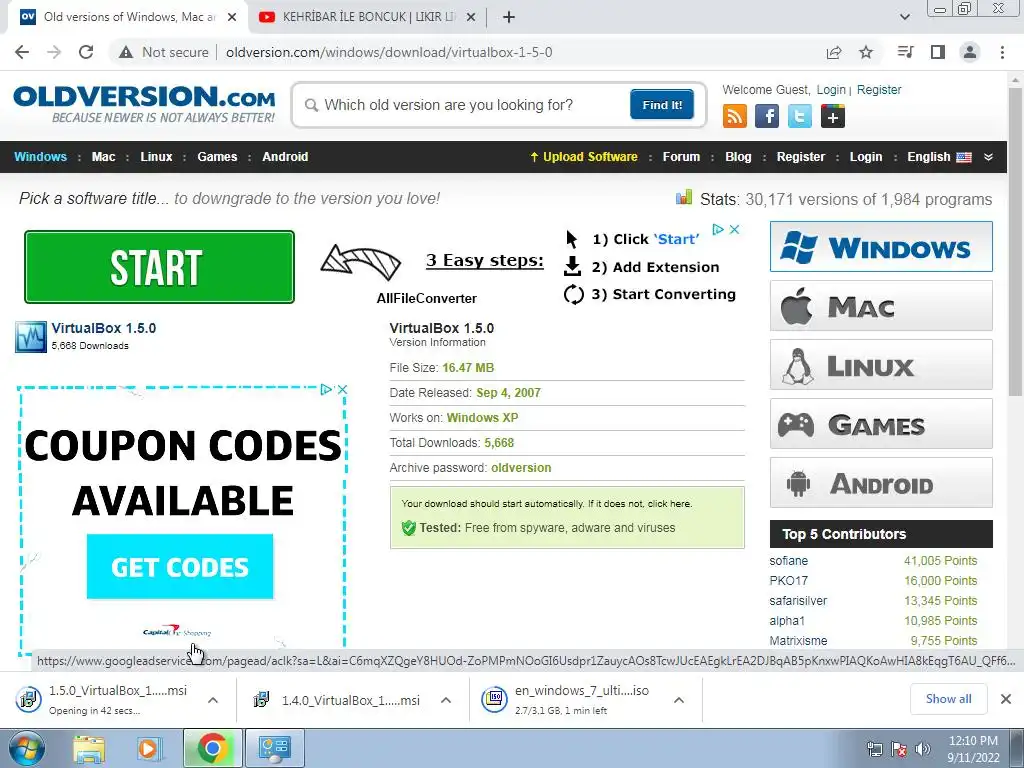Click the Action Center flag tray icon
The width and height of the screenshot is (1024, 768).
point(899,748)
